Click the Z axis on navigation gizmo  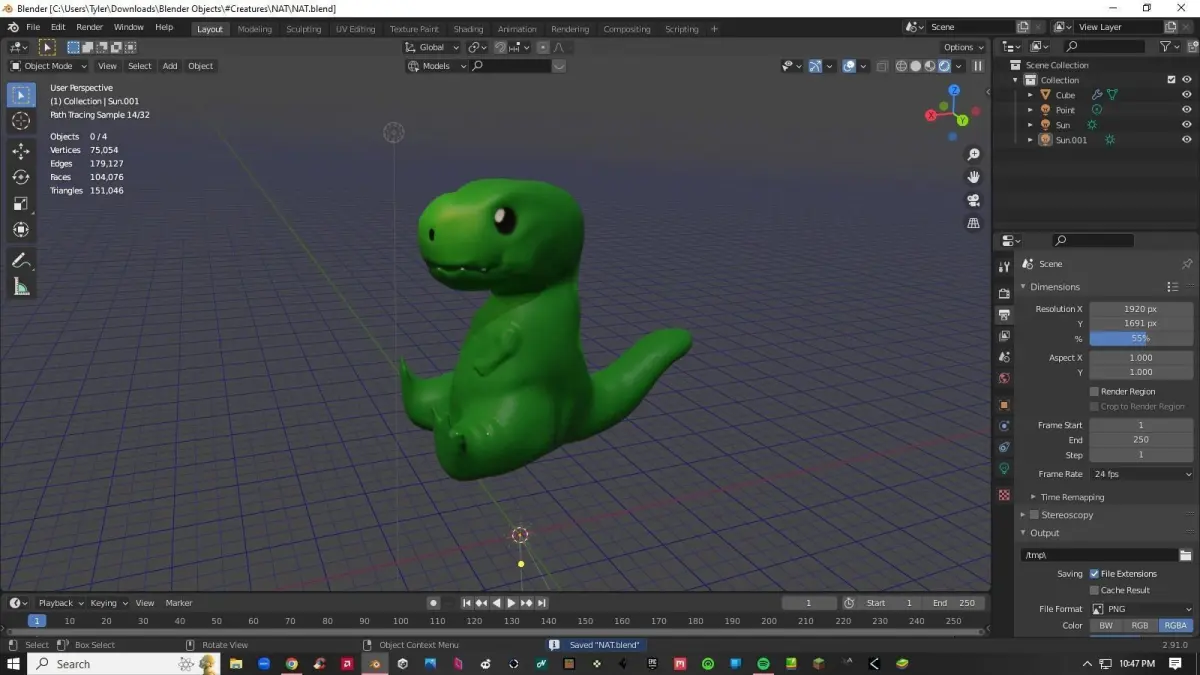coord(954,90)
